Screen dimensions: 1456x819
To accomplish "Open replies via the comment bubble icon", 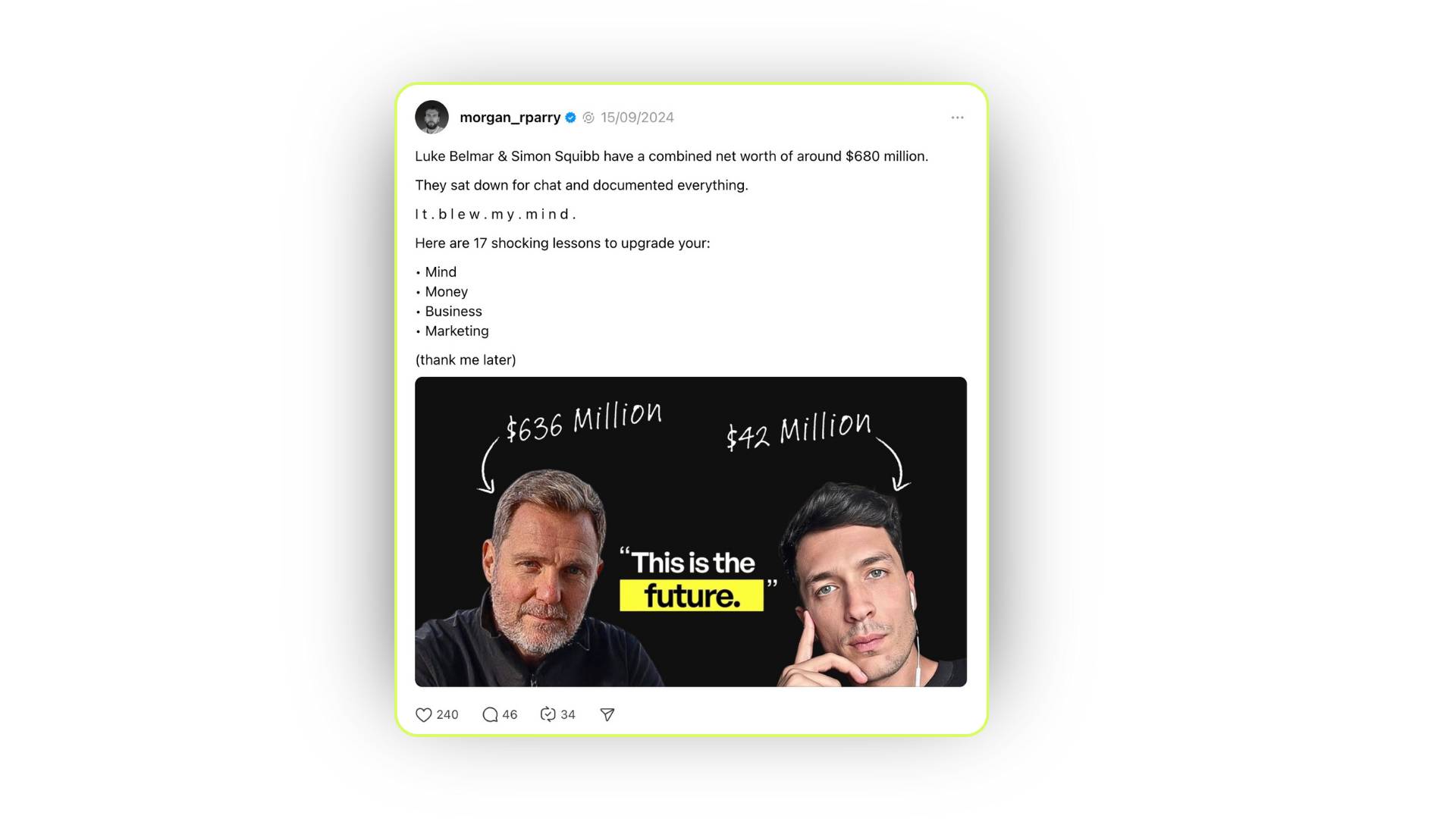I will [490, 714].
